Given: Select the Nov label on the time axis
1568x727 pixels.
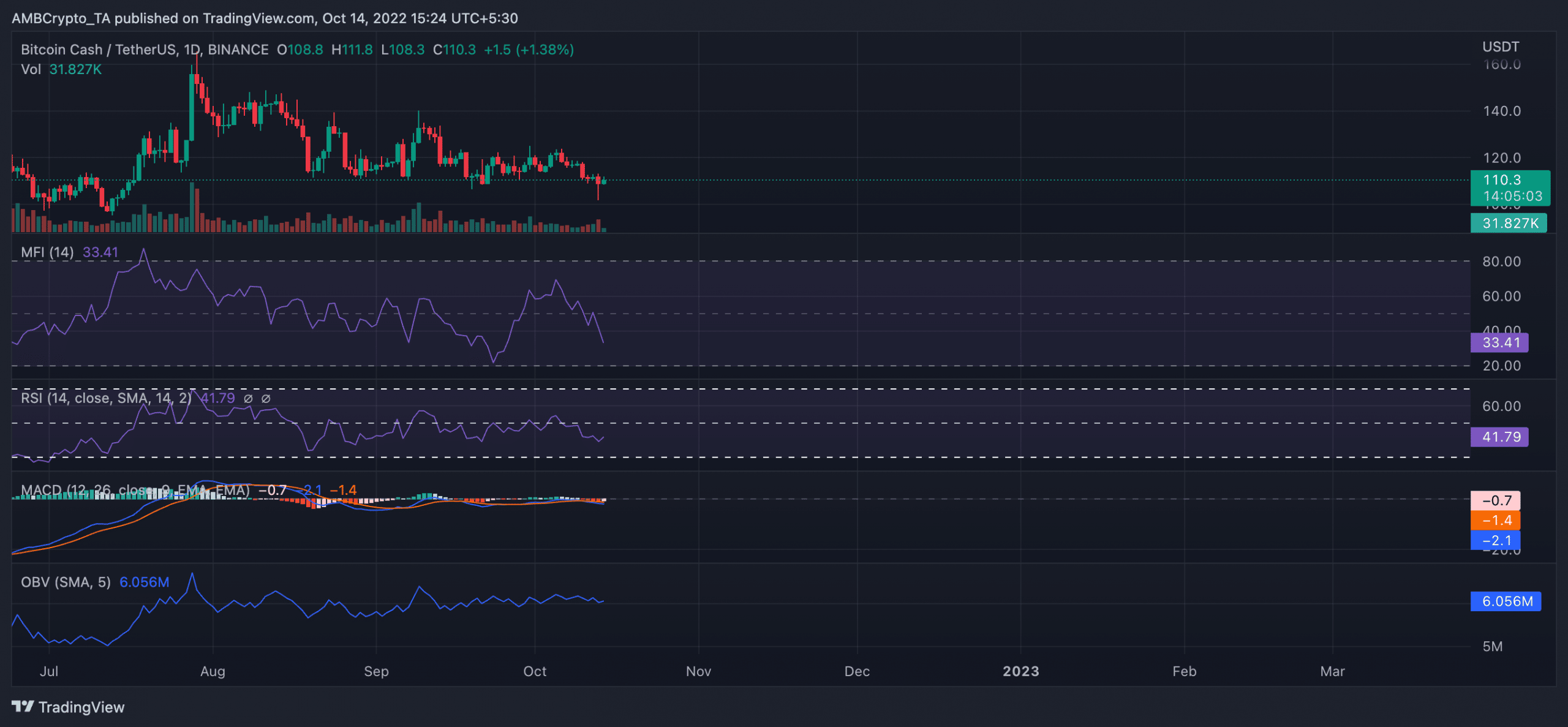Looking at the screenshot, I should point(698,671).
